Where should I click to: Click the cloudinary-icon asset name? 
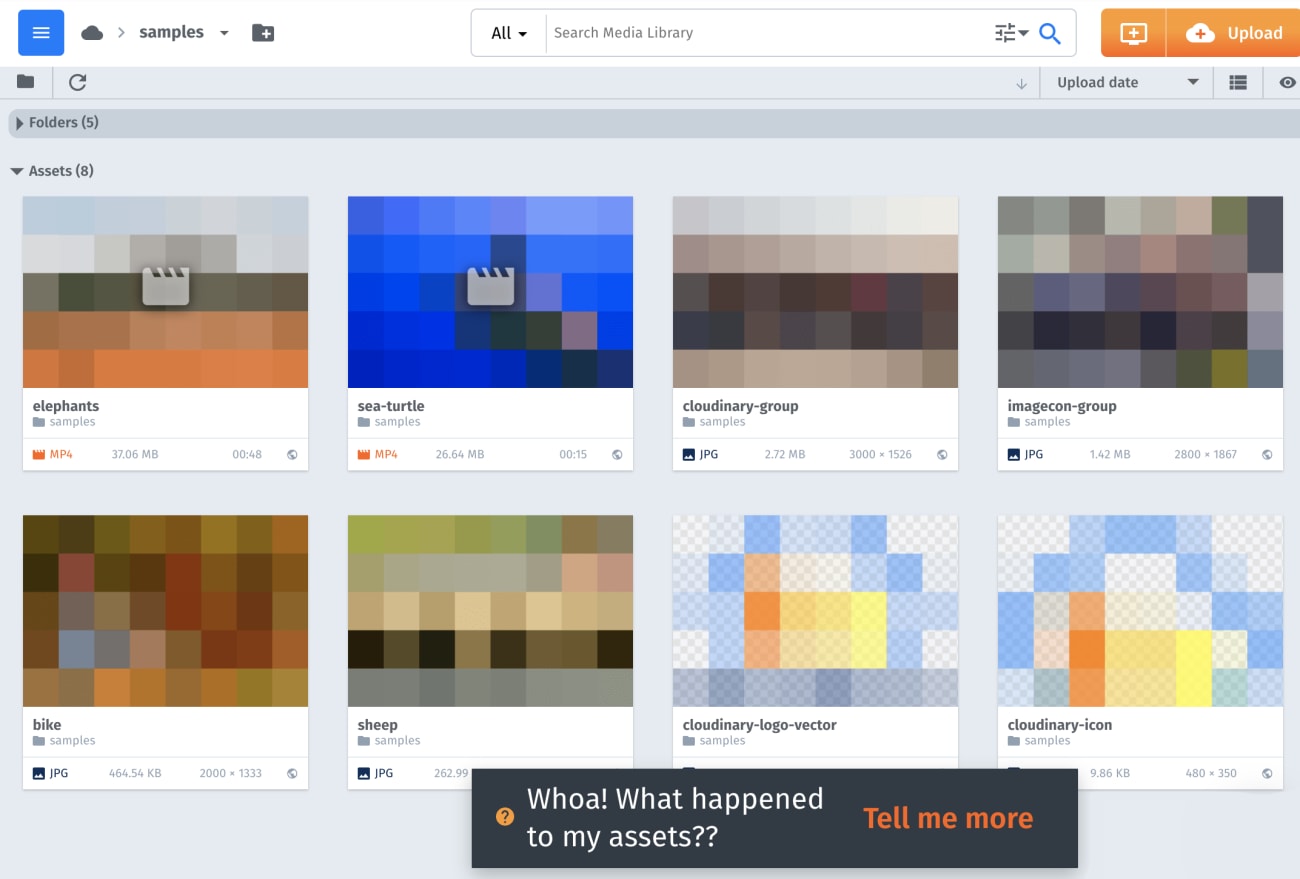[x=1060, y=725]
